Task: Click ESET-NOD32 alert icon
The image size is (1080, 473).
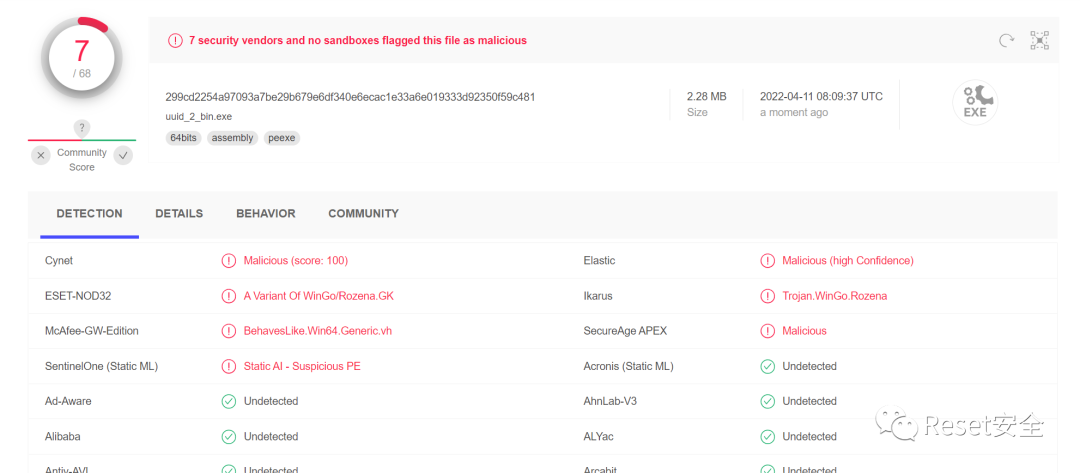Action: [x=228, y=296]
